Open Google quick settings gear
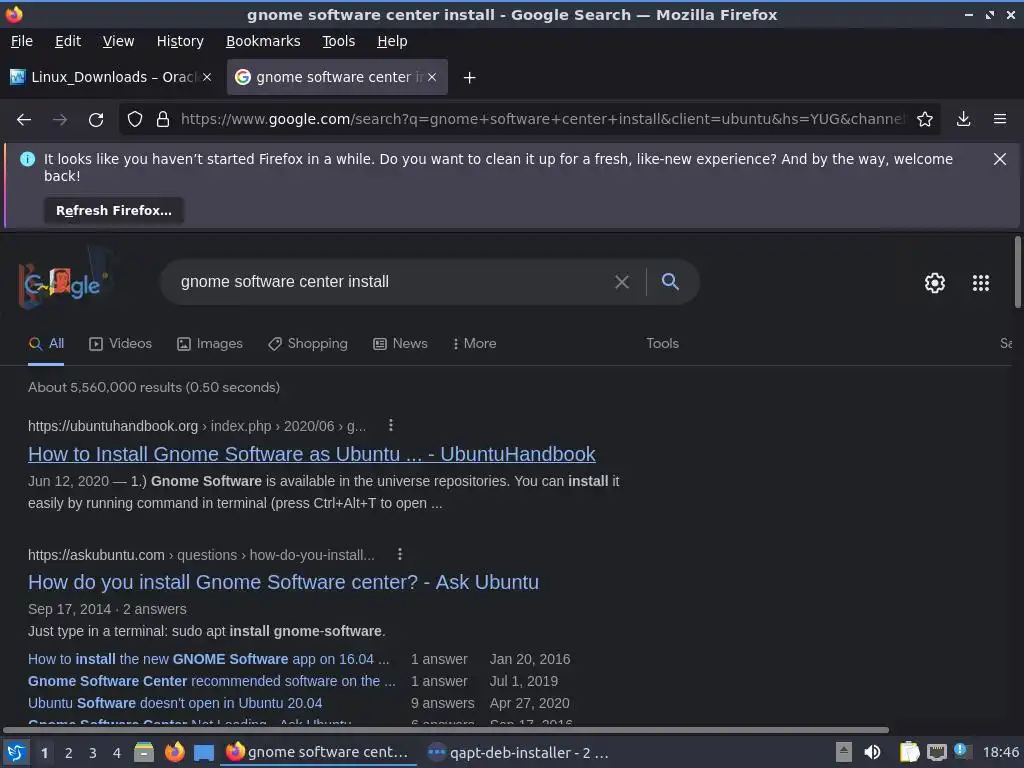1024x768 pixels. [x=935, y=283]
